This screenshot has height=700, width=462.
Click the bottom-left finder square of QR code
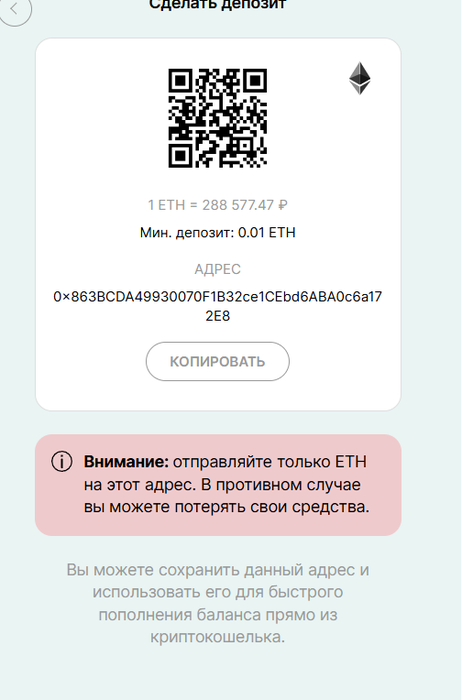coord(180,156)
